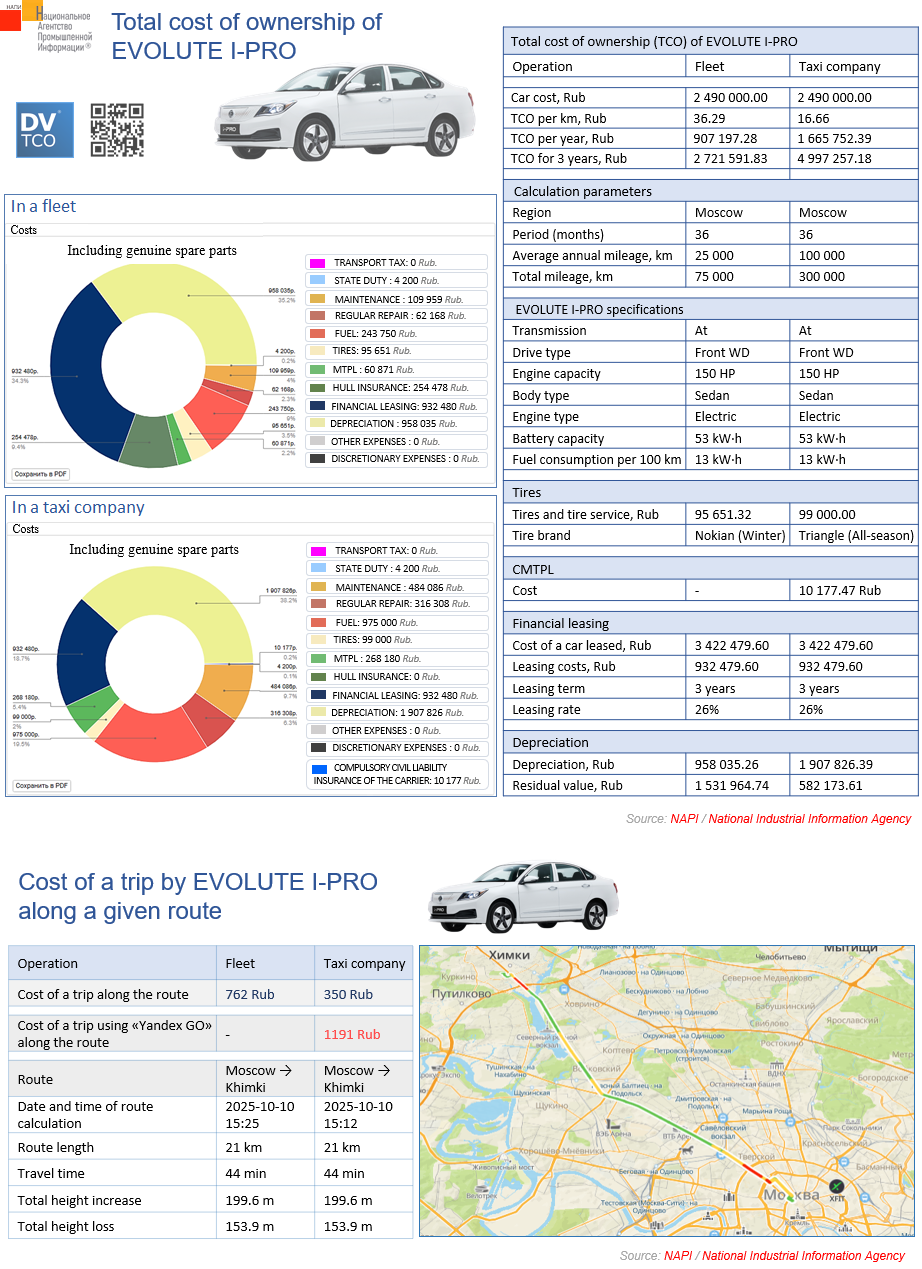Viewport: 922px width, 1269px height.
Task: Click the blue carrier liability insurance swatch
Action: 318,768
